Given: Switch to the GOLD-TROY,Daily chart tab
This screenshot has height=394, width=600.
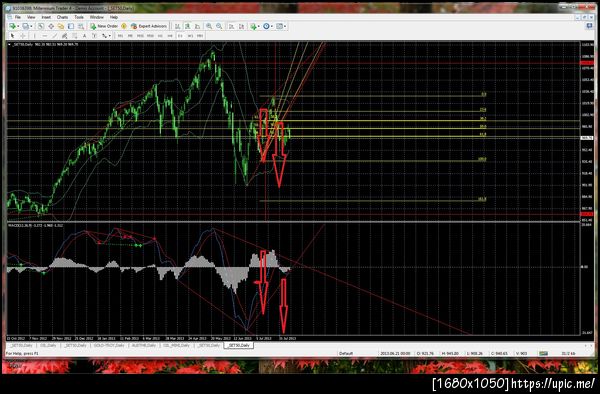Looking at the screenshot, I should (x=109, y=345).
